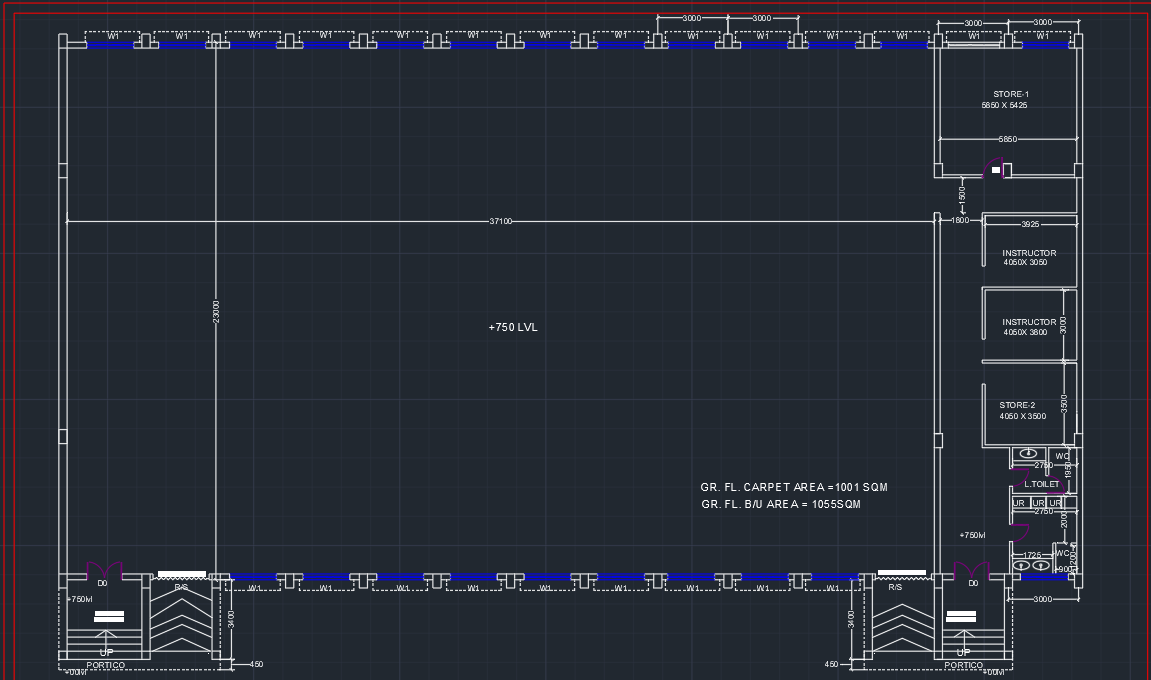
Task: Pick the 1850 dimension text near upper WC
Action: click(x=1068, y=469)
